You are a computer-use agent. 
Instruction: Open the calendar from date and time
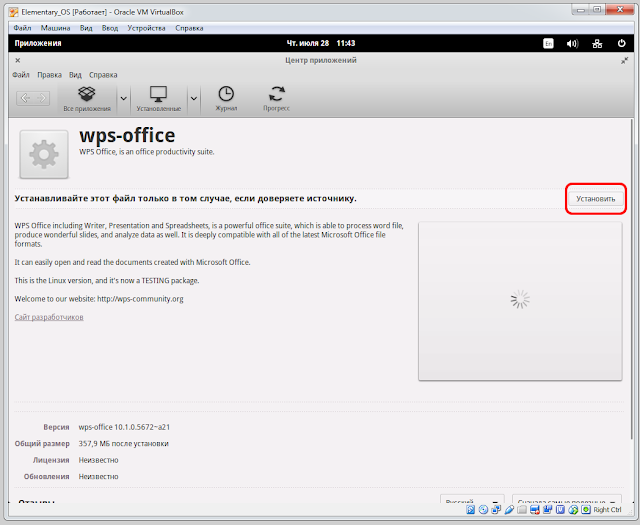(x=321, y=43)
